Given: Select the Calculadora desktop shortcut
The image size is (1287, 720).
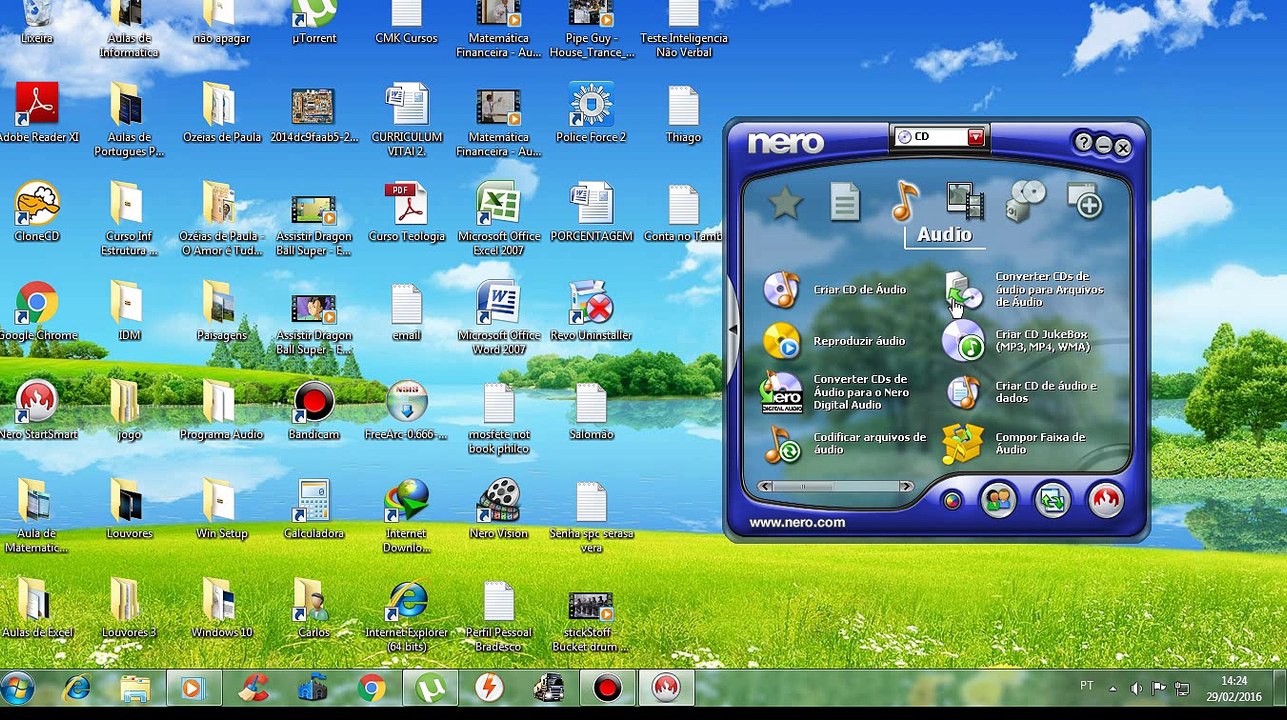Looking at the screenshot, I should pyautogui.click(x=314, y=509).
